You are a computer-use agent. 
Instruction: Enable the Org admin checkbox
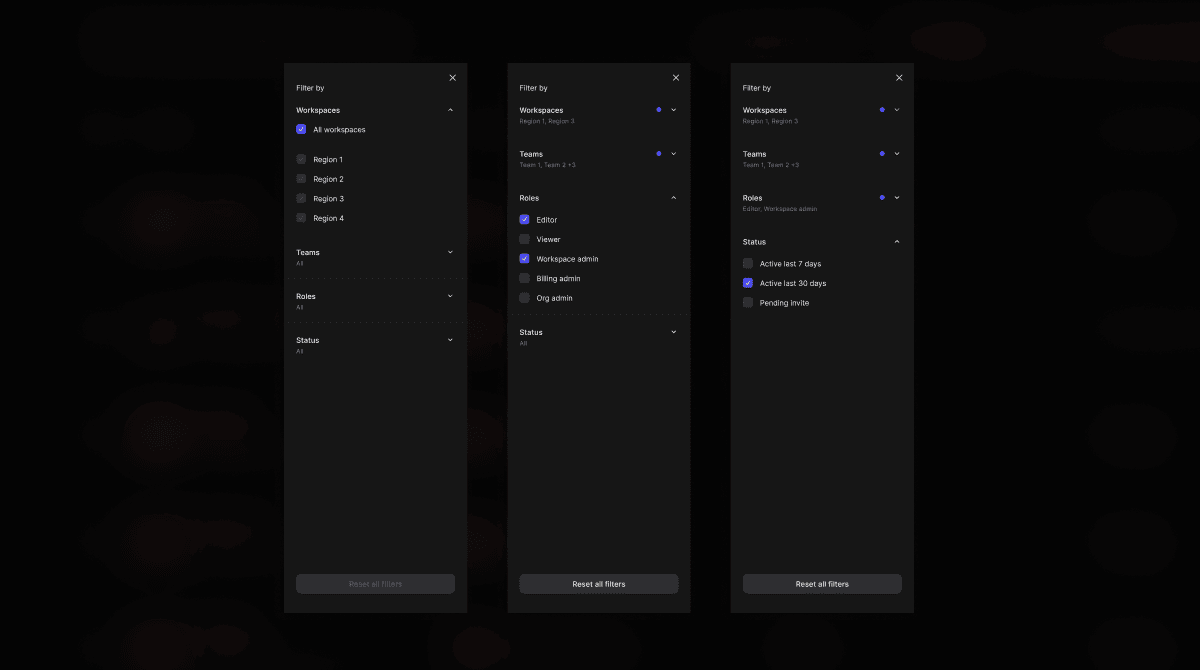(524, 298)
